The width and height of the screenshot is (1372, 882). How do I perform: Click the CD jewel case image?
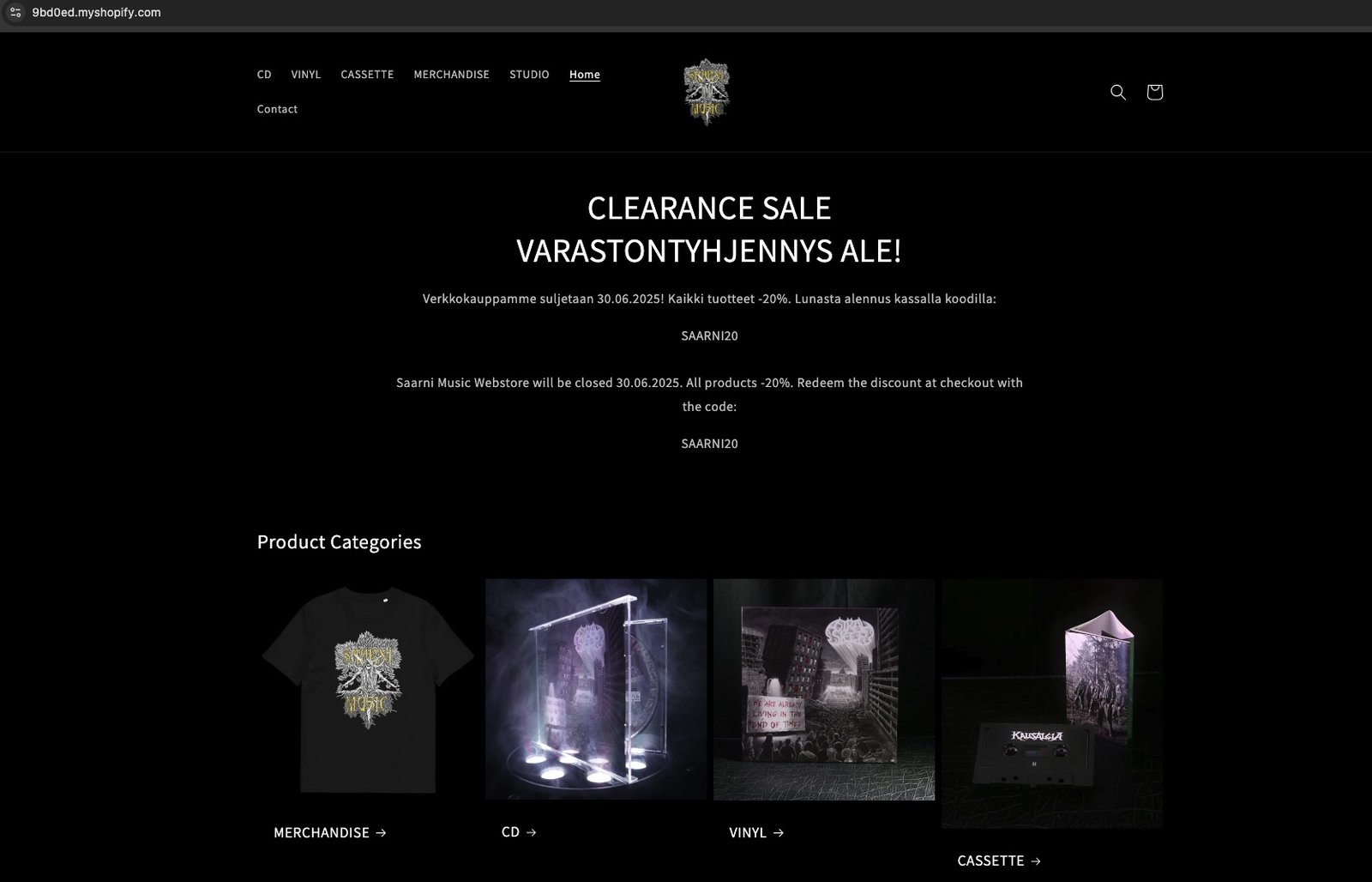point(596,689)
